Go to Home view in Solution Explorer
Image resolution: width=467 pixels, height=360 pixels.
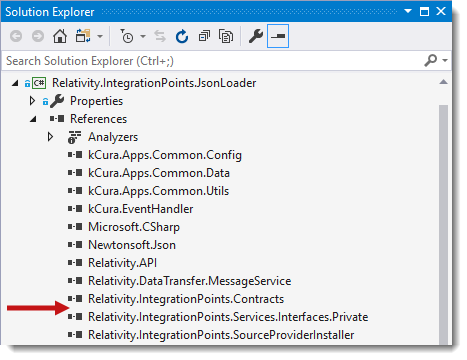pos(60,36)
